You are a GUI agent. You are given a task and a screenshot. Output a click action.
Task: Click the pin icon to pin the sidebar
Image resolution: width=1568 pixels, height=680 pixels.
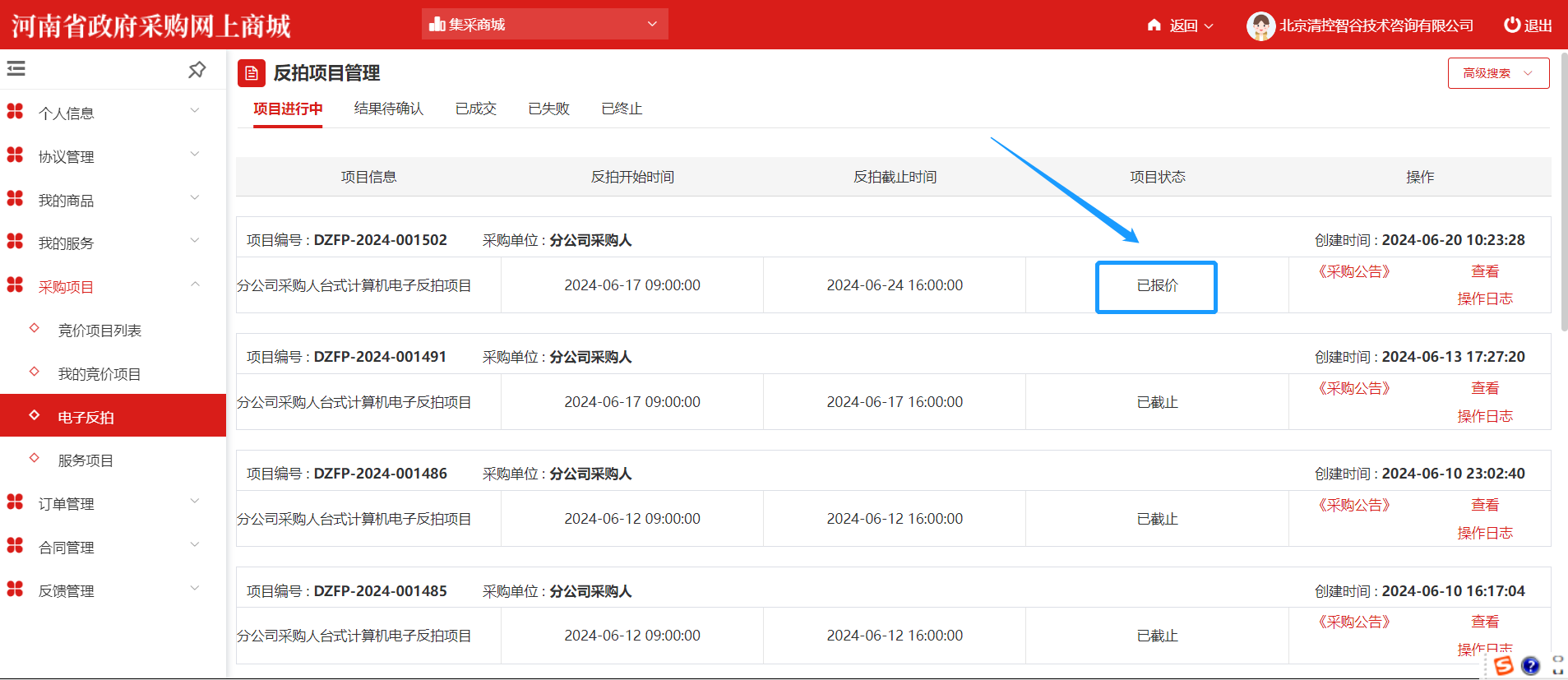coord(197,70)
